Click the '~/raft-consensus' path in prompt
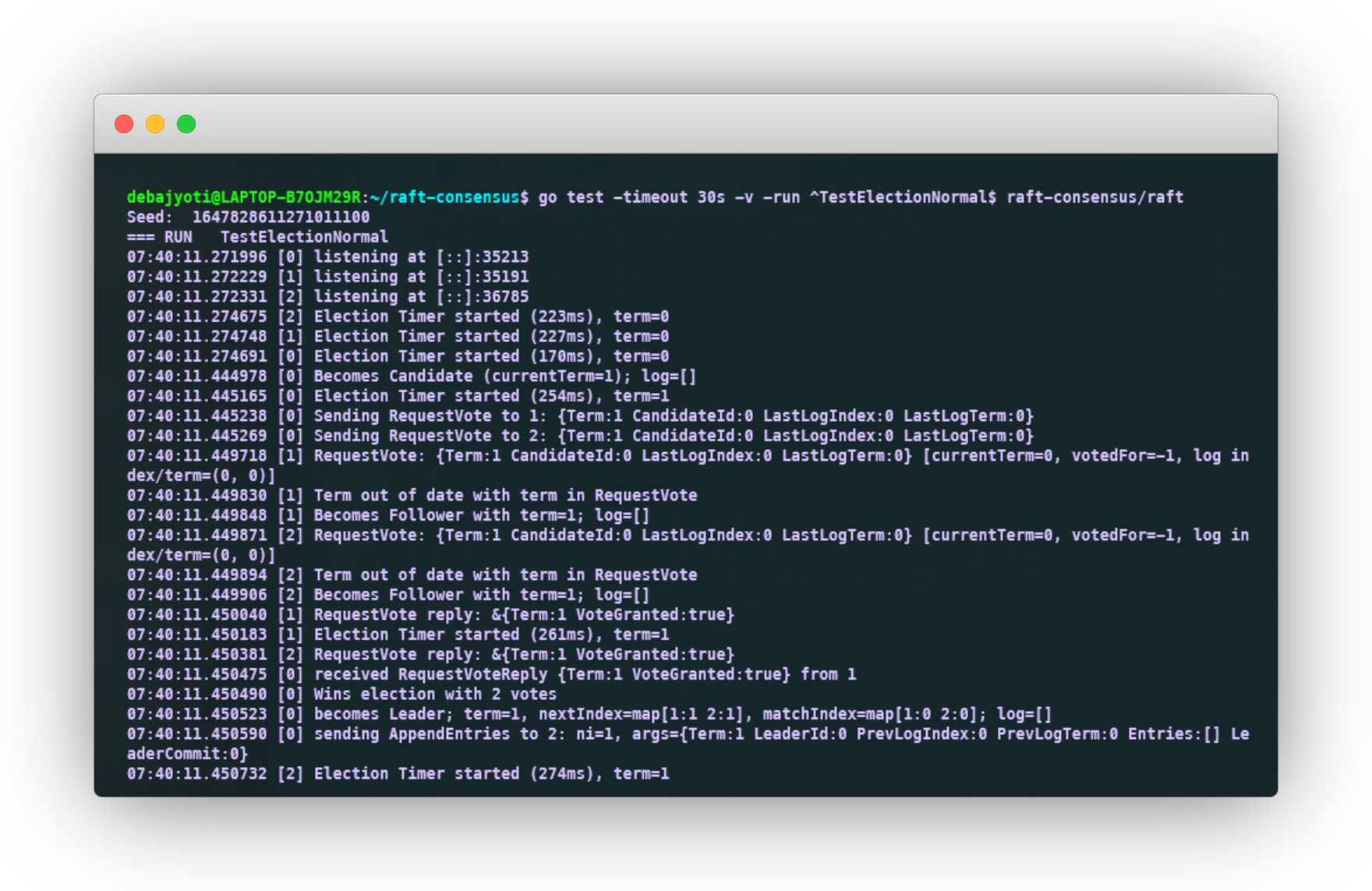Viewport: 1372px width, 891px height. point(445,197)
